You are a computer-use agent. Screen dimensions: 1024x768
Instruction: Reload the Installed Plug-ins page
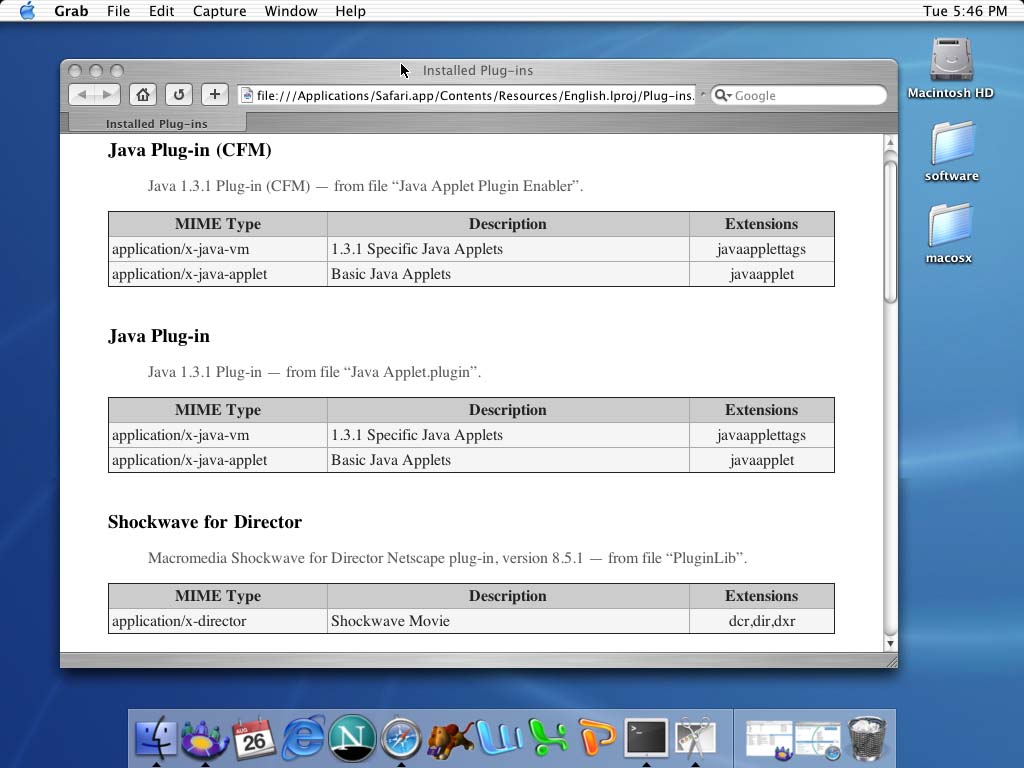point(179,95)
